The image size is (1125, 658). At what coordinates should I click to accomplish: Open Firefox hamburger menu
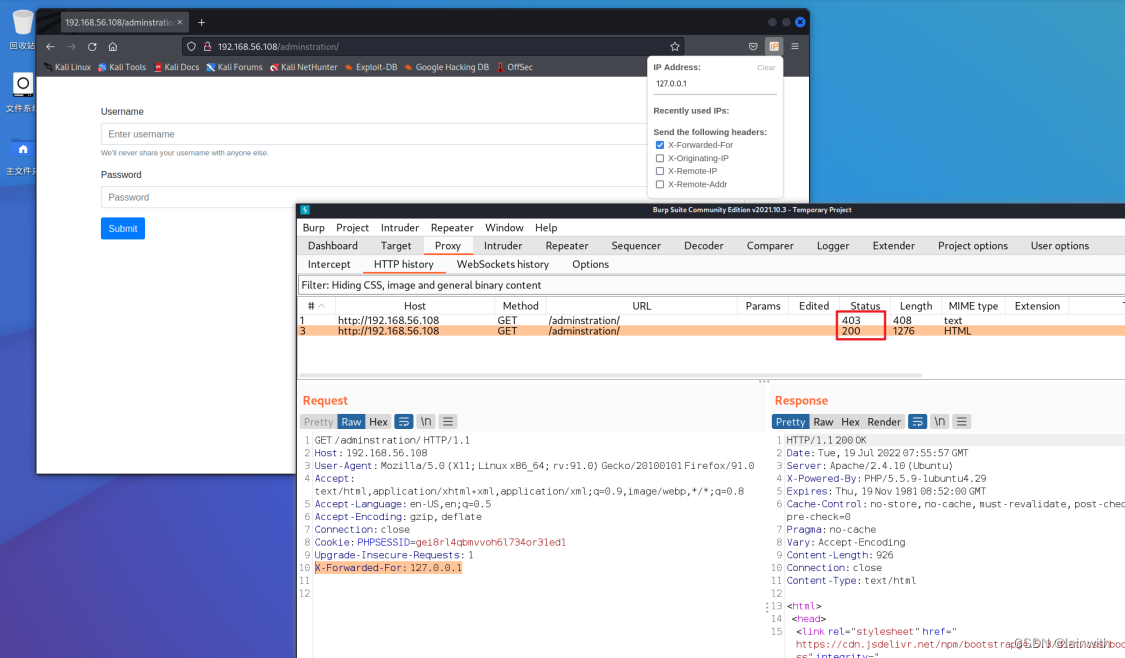(795, 47)
